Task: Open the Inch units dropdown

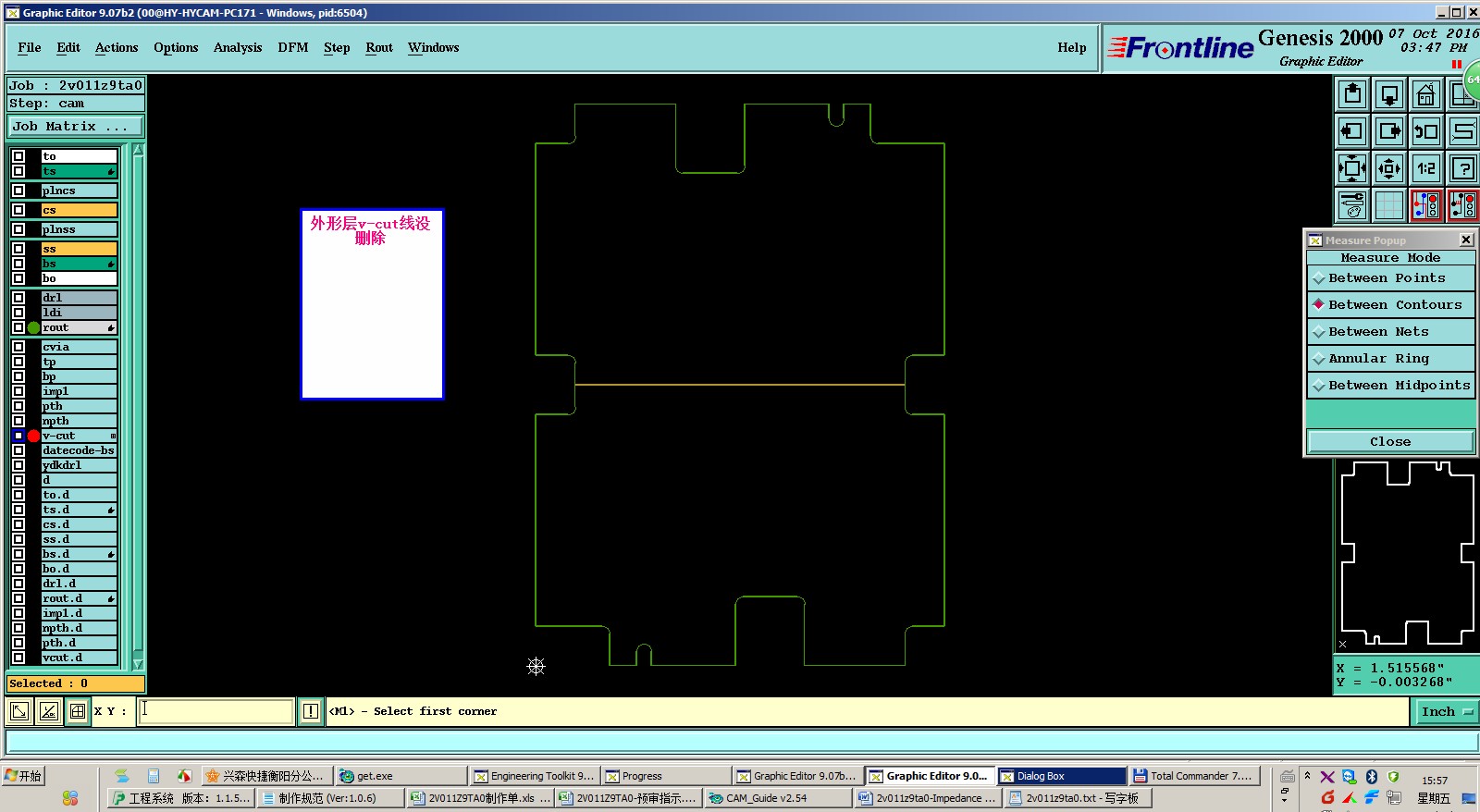Action: coord(1446,711)
